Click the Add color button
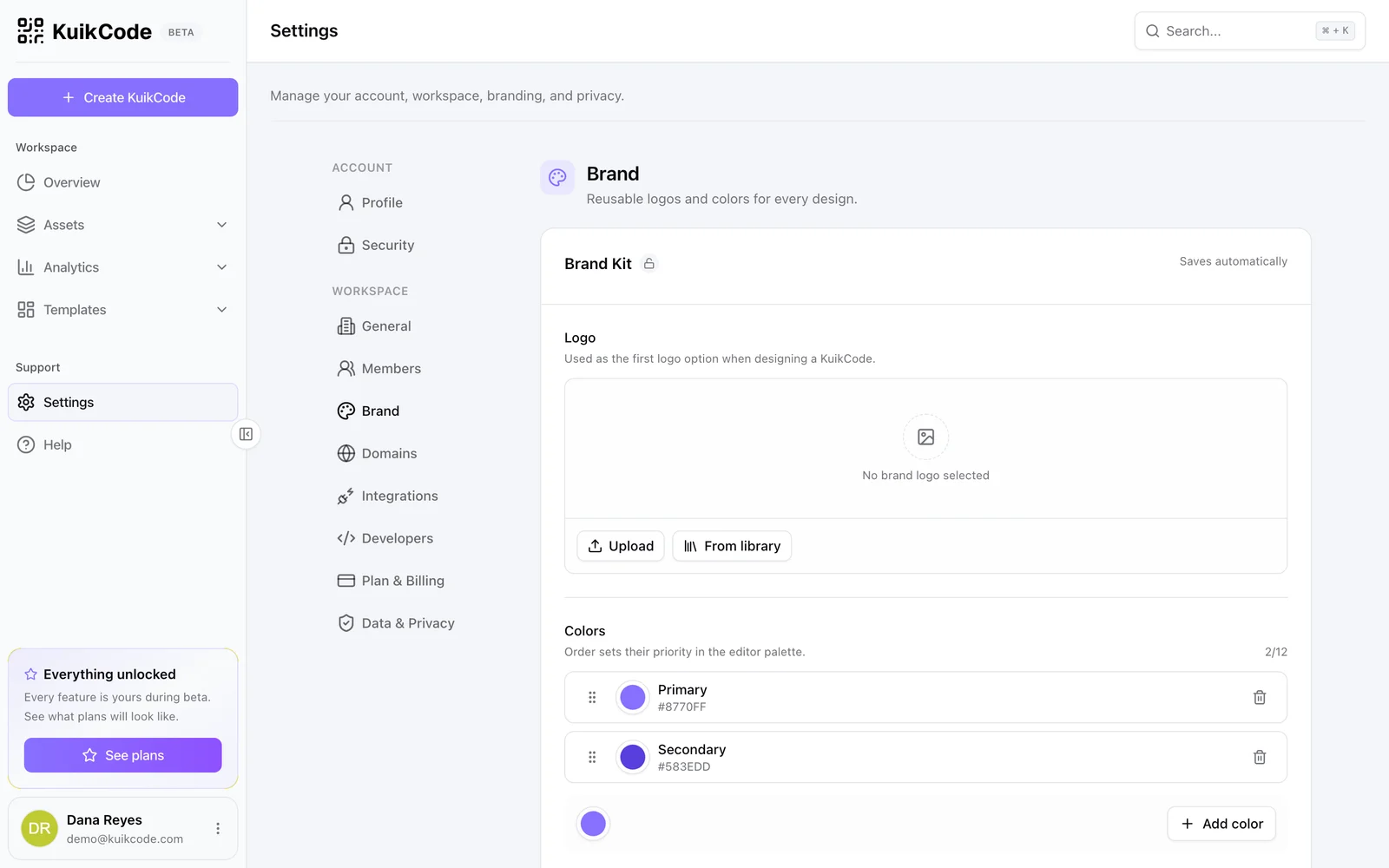Image resolution: width=1389 pixels, height=868 pixels. (x=1221, y=824)
